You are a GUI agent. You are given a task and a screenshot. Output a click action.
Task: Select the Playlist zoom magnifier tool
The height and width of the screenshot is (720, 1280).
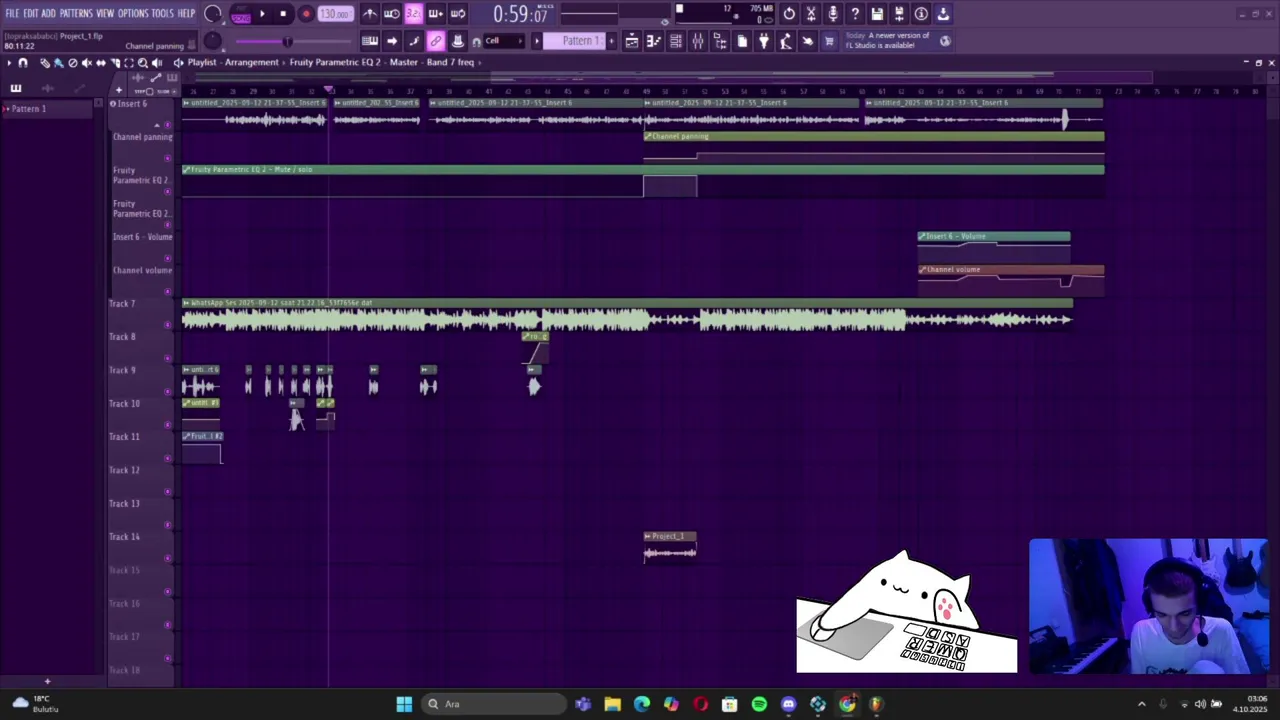click(x=143, y=63)
